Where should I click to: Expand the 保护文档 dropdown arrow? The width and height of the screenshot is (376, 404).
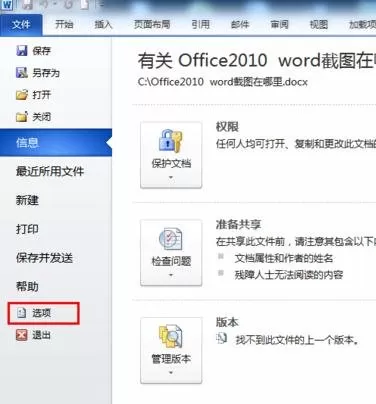[x=171, y=177]
